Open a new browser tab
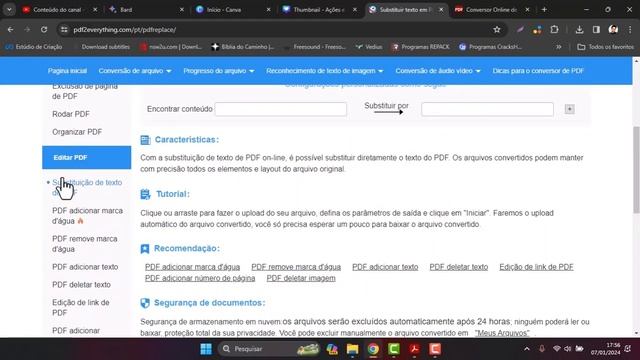This screenshot has height=360, width=640. pyautogui.click(x=544, y=9)
